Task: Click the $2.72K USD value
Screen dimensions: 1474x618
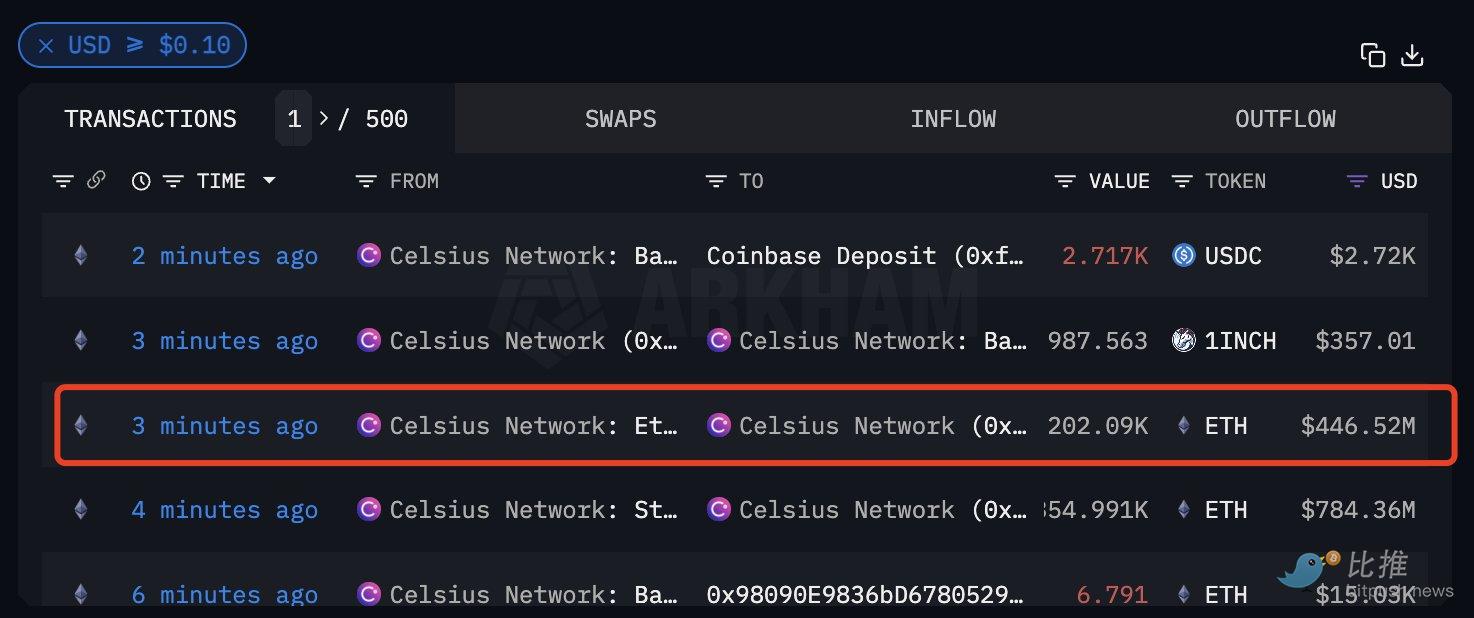Action: pyautogui.click(x=1372, y=256)
